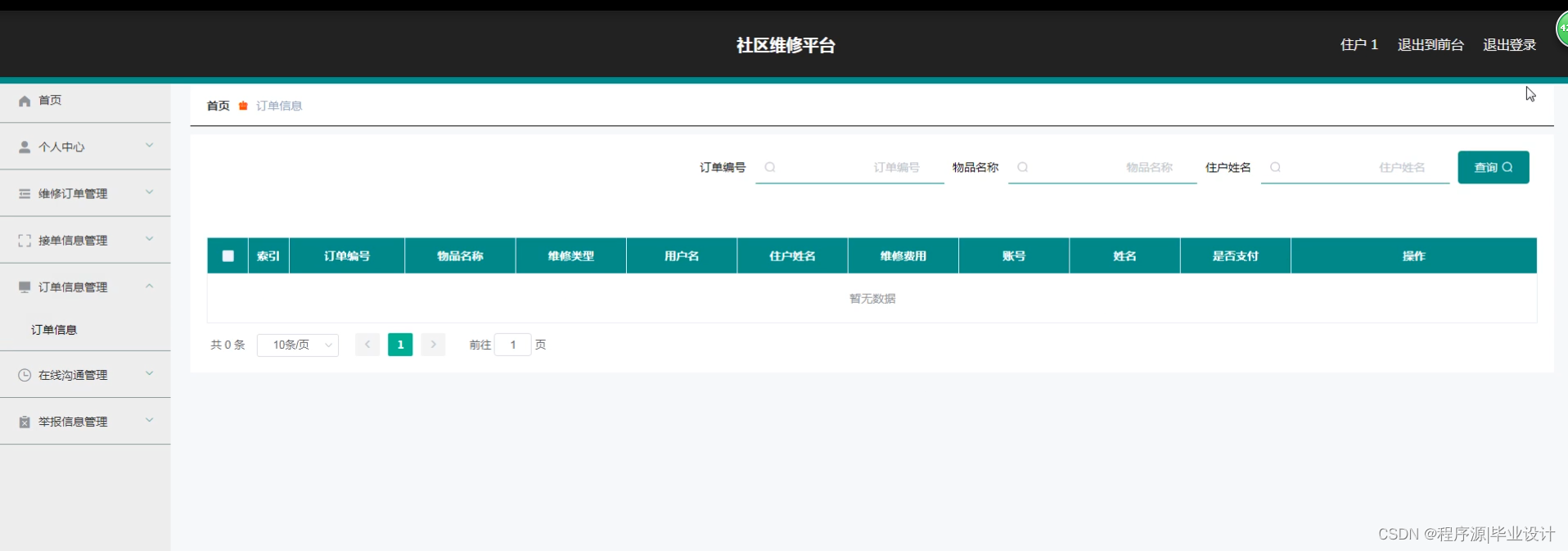The height and width of the screenshot is (551, 1568).
Task: Open 举报信息管理 sidebar menu
Action: click(85, 422)
